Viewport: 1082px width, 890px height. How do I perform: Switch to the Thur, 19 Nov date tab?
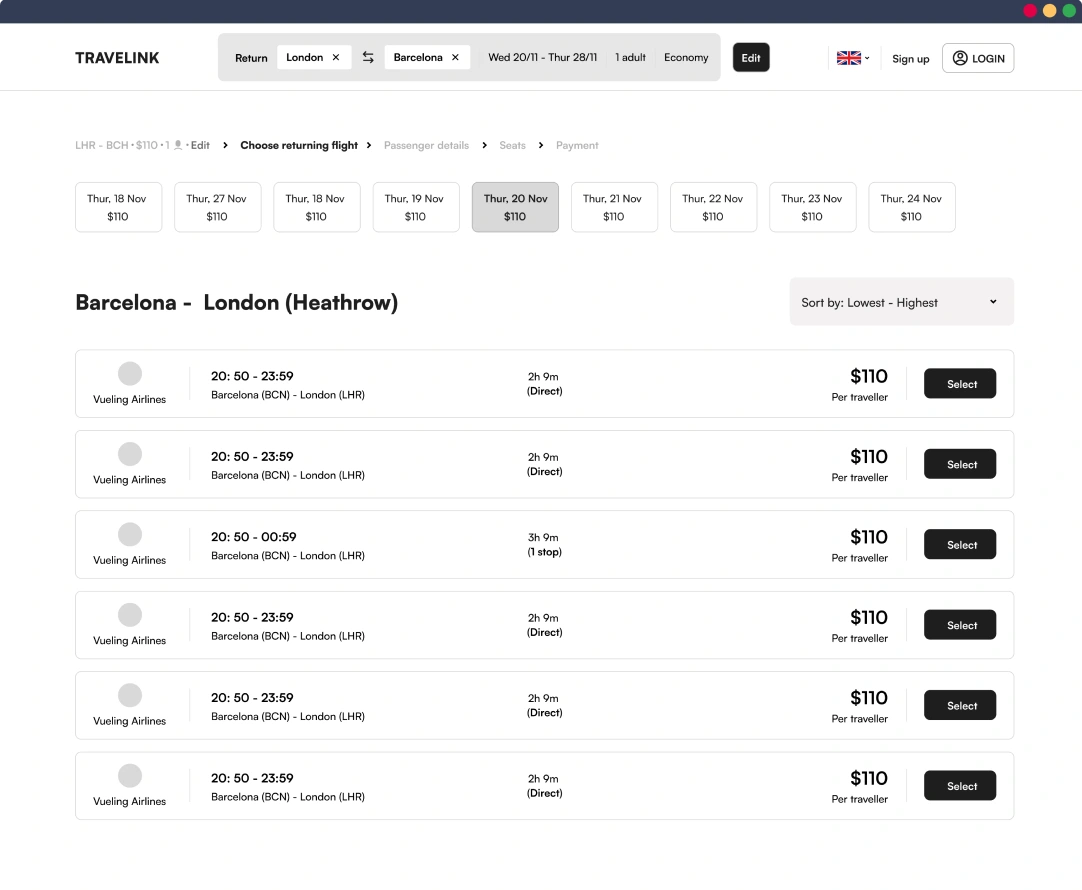click(x=415, y=207)
